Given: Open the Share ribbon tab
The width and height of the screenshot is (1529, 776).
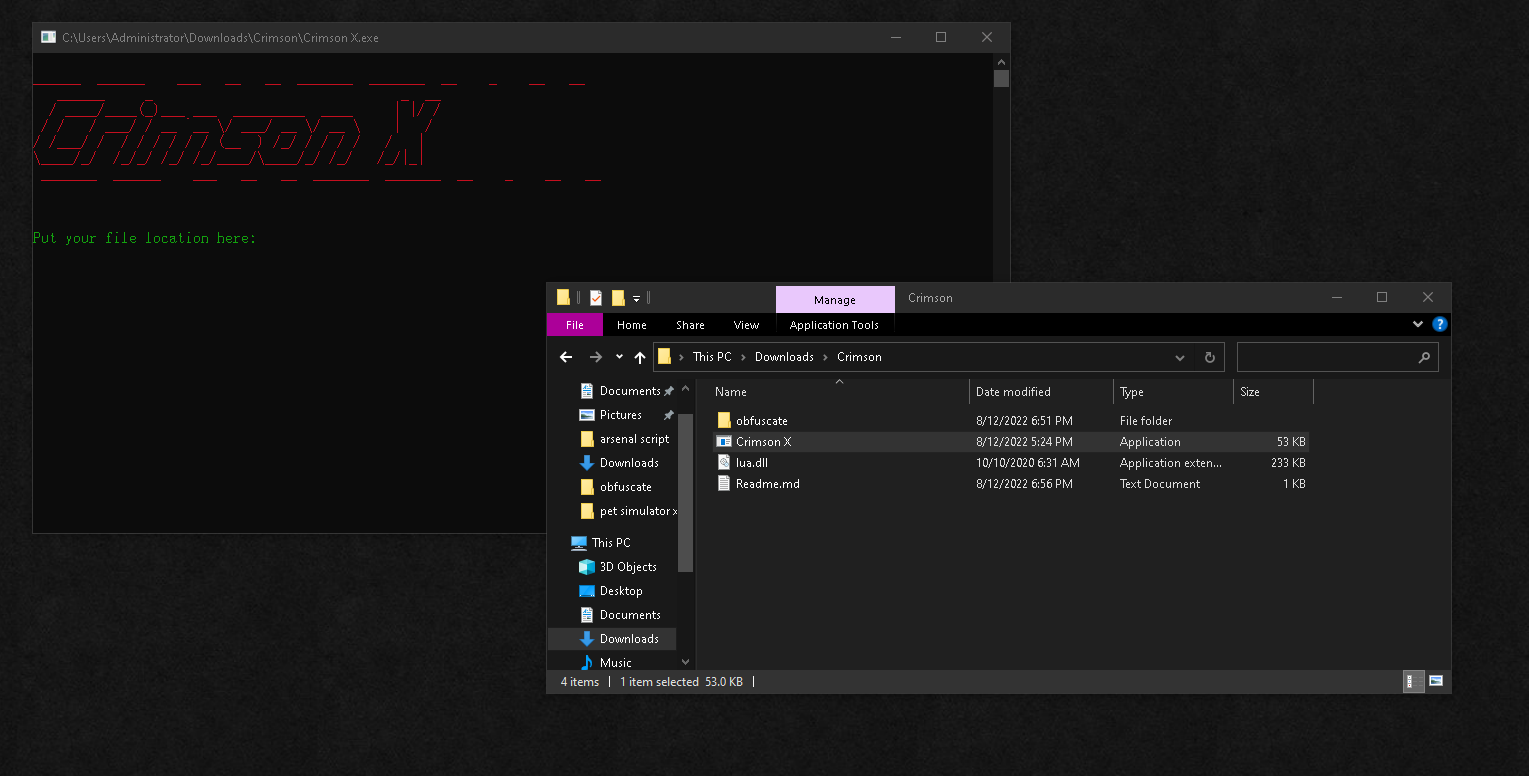Looking at the screenshot, I should (690, 324).
